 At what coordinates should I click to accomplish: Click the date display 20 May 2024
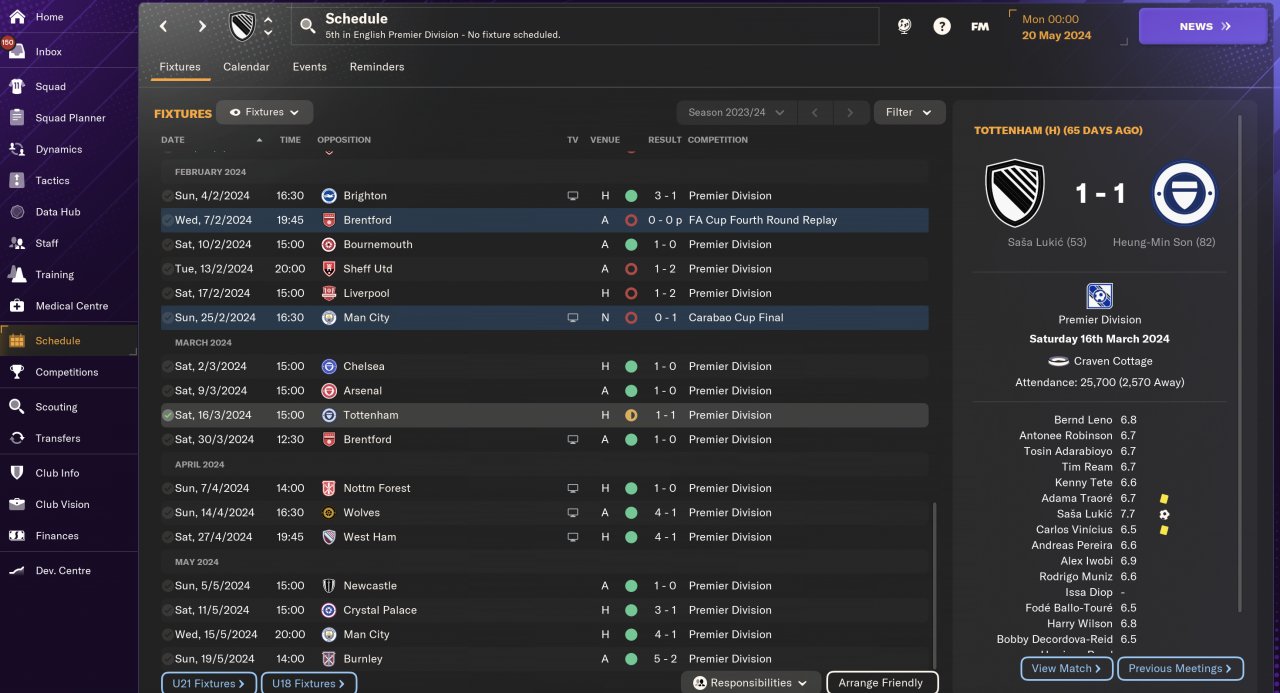pos(1056,36)
